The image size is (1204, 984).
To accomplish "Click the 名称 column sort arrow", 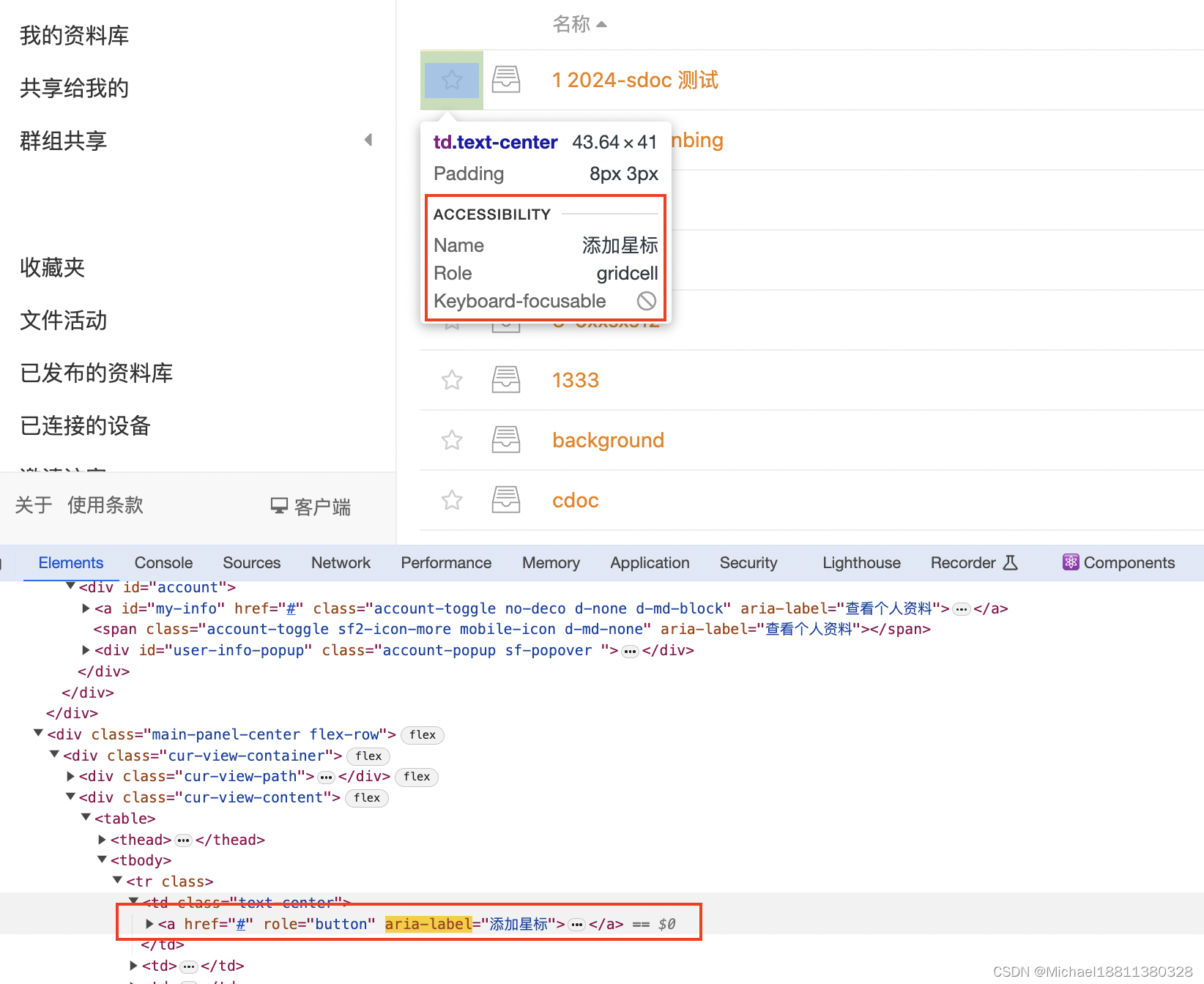I will [x=601, y=23].
